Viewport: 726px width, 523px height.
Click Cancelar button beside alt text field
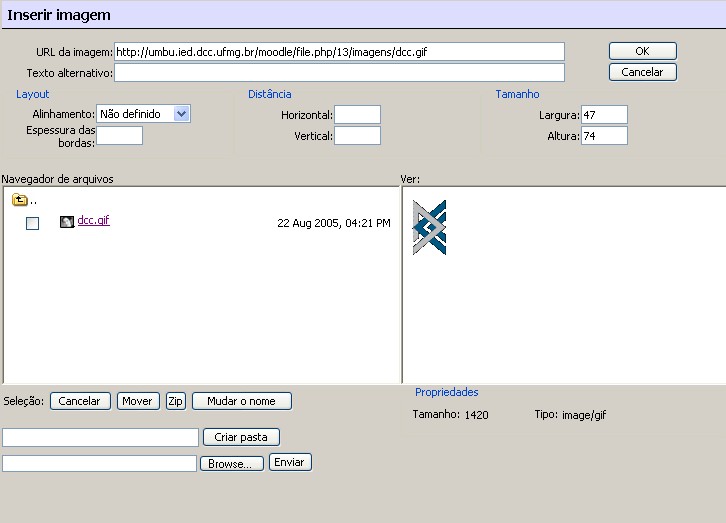tap(642, 72)
